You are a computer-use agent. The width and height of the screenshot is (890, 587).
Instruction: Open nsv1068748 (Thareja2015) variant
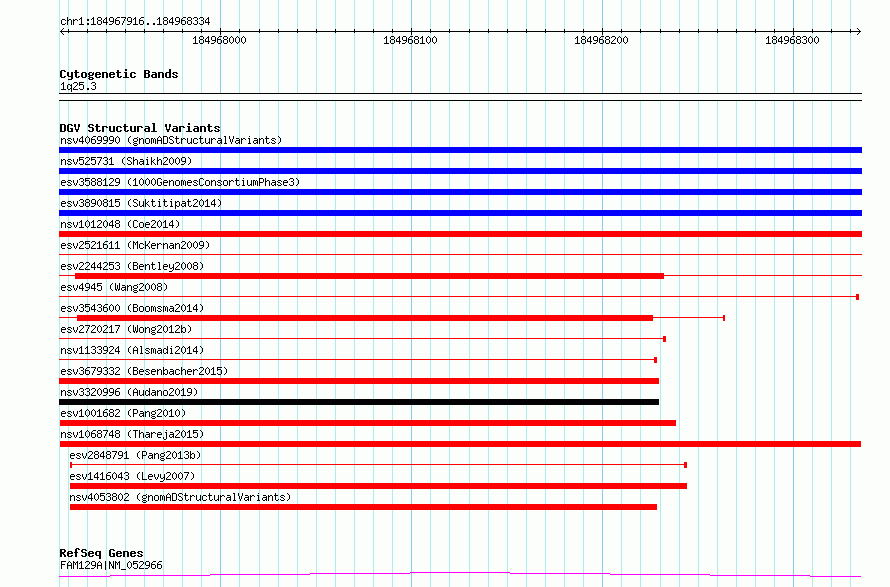pyautogui.click(x=132, y=434)
